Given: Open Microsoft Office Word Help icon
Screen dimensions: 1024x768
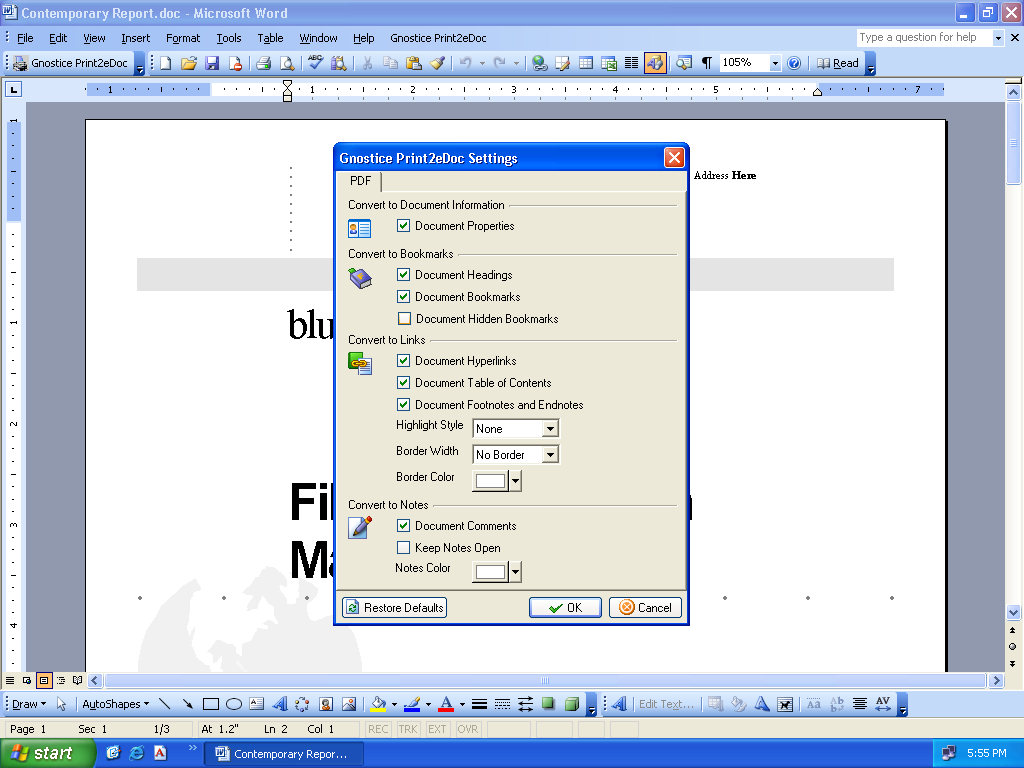Looking at the screenshot, I should pos(794,63).
